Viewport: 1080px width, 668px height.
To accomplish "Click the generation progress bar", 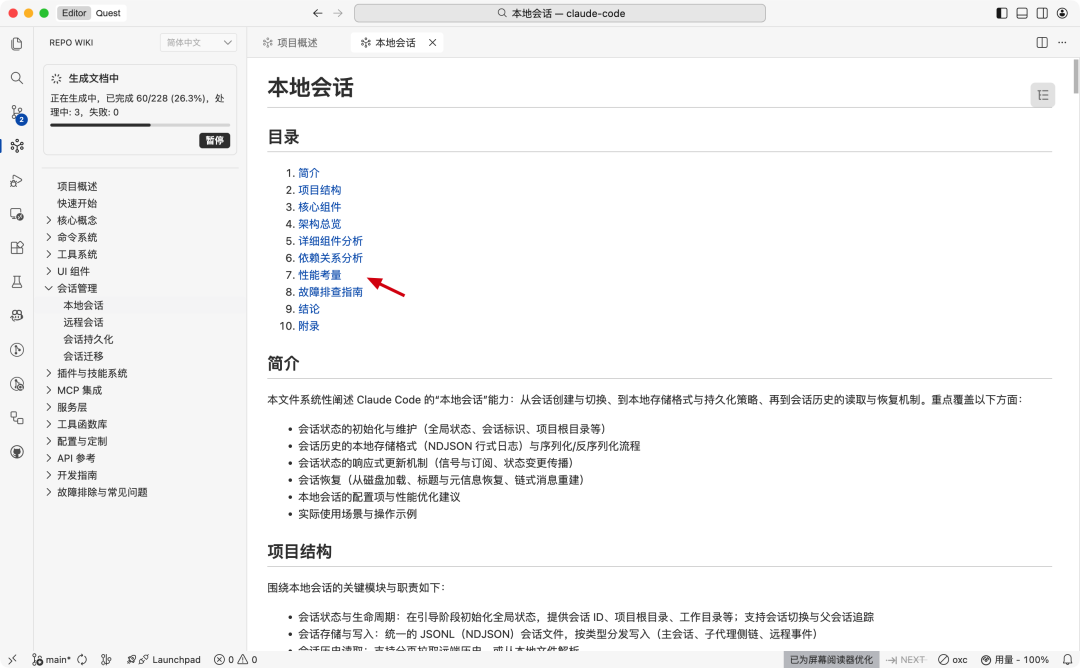I will pyautogui.click(x=139, y=123).
